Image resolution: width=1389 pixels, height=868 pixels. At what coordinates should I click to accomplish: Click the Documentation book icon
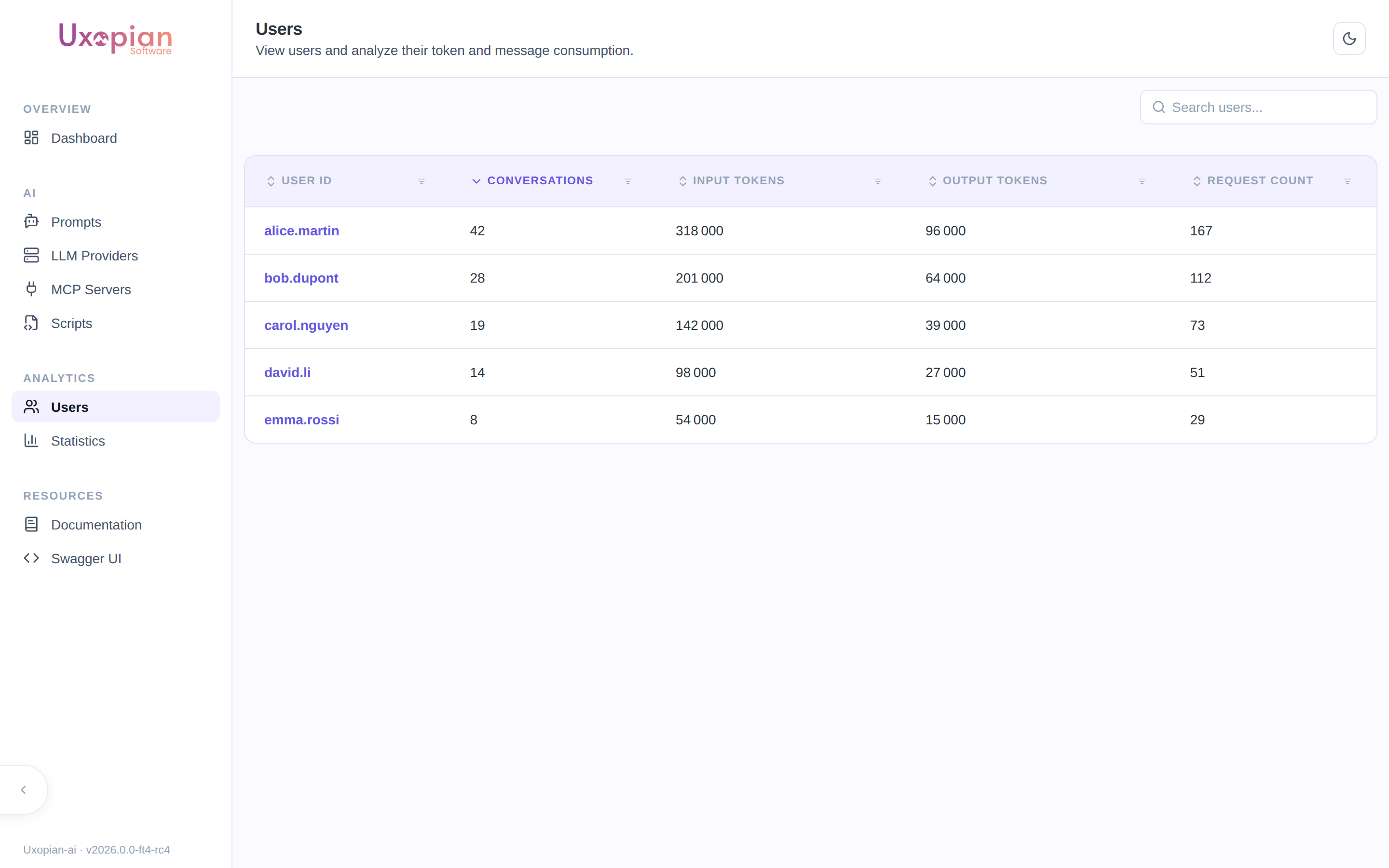pos(31,524)
